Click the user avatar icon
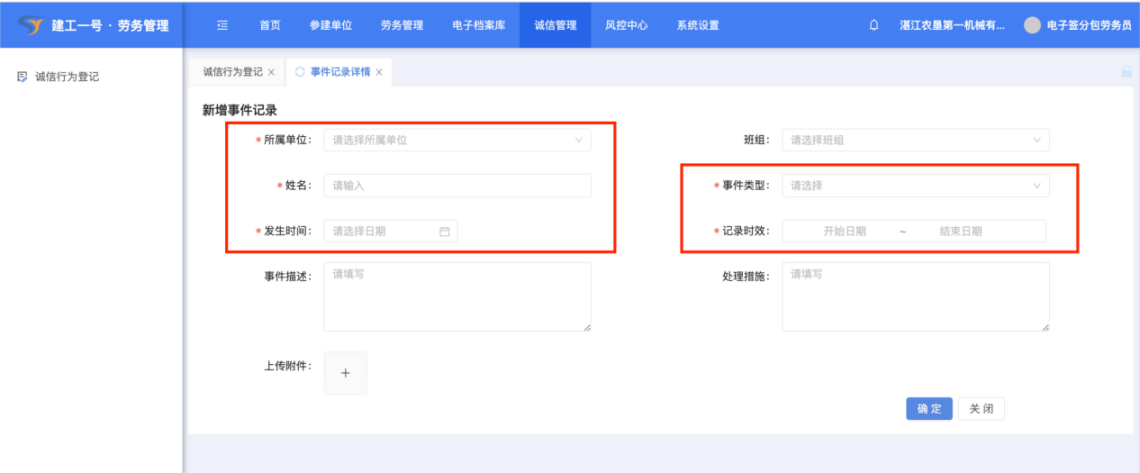Viewport: 1140px width, 473px height. (x=1032, y=25)
